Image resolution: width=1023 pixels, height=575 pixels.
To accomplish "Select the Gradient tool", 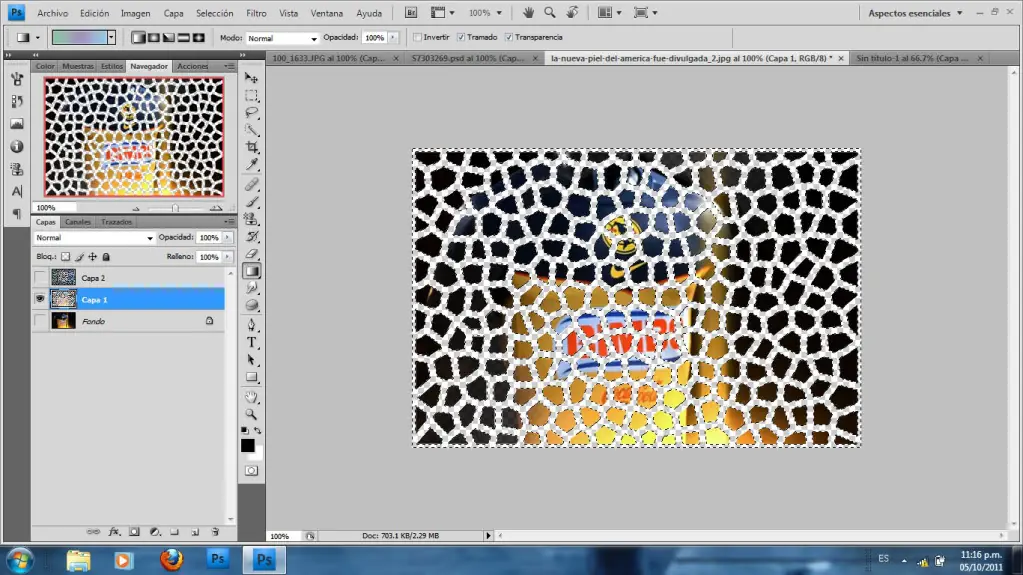I will [251, 271].
